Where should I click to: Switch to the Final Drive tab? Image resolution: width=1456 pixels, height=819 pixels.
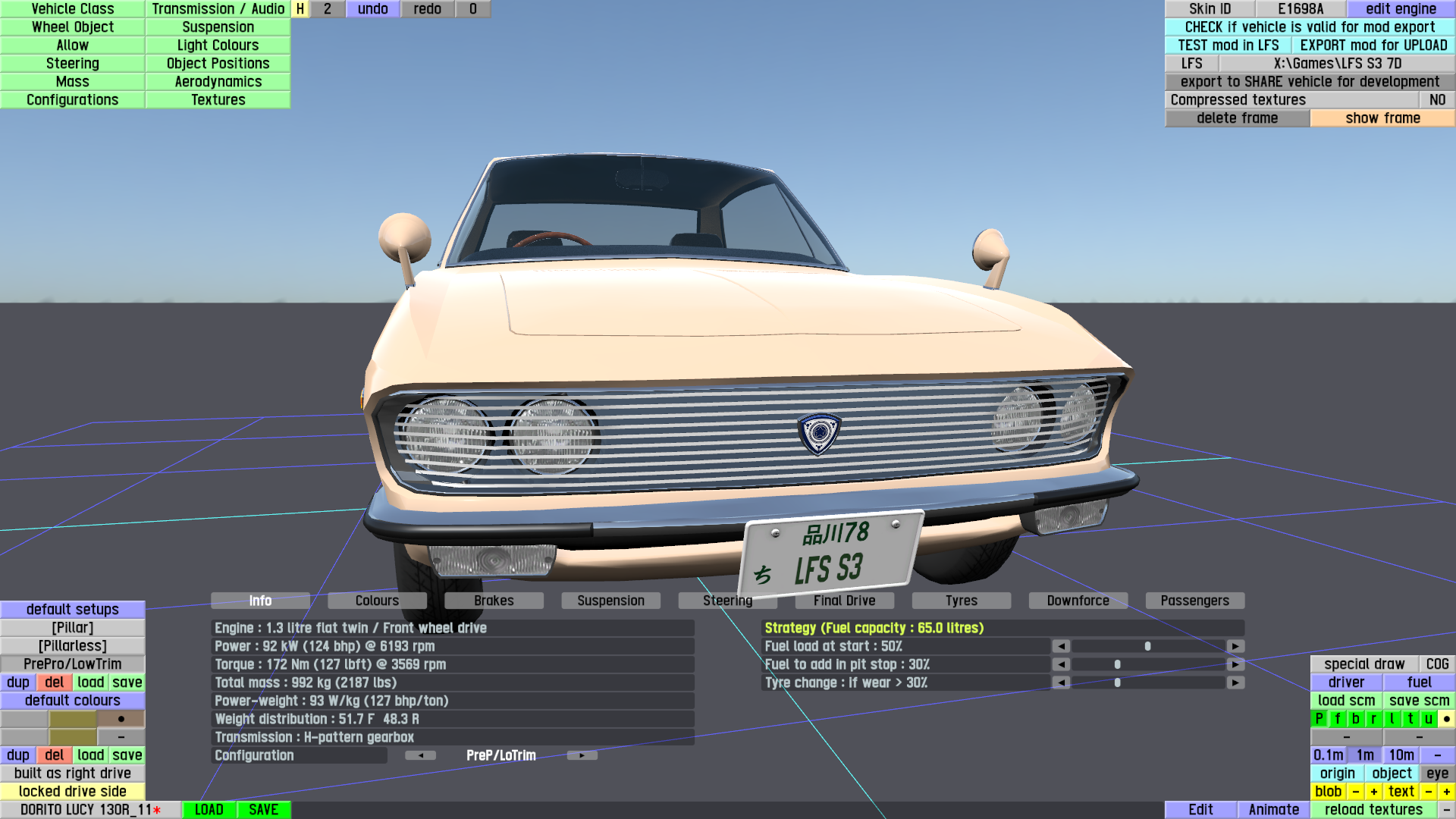844,601
